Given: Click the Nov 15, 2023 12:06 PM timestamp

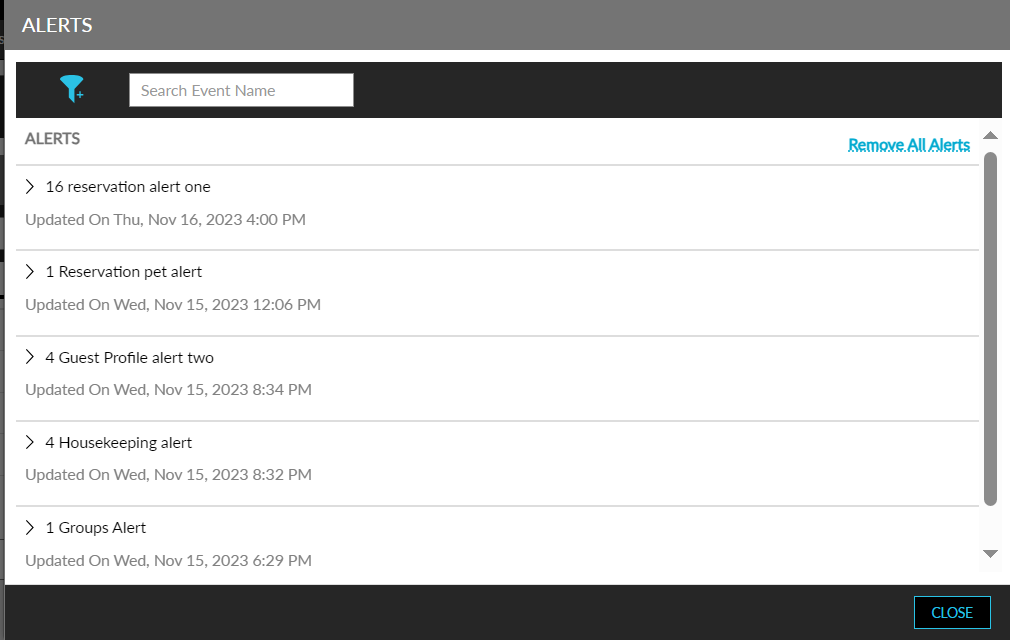Looking at the screenshot, I should 237,305.
